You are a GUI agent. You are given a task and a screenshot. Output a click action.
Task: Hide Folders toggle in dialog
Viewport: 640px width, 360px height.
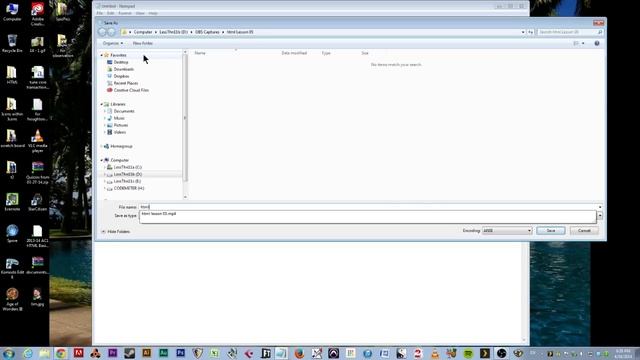(x=116, y=231)
